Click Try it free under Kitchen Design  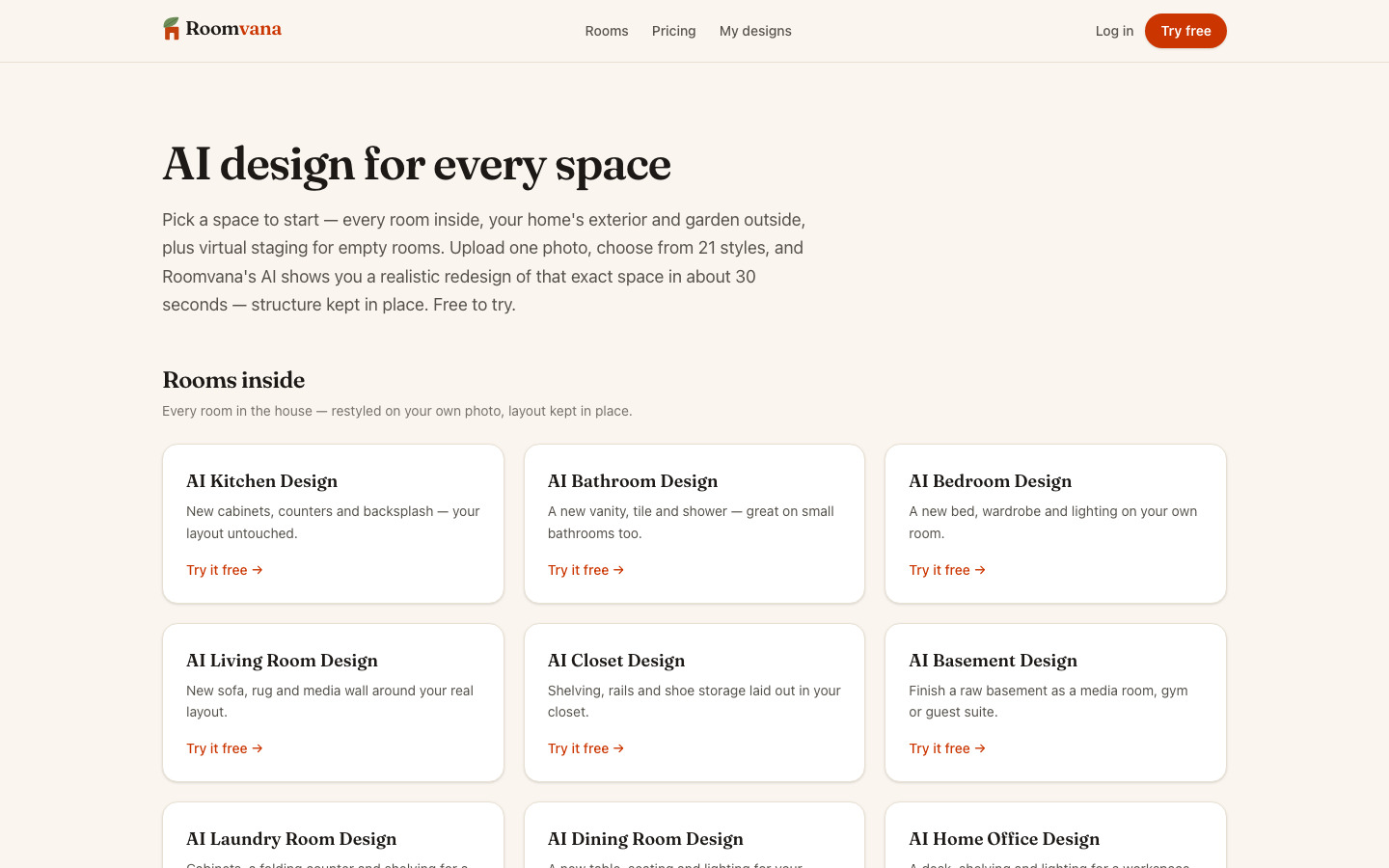225,570
